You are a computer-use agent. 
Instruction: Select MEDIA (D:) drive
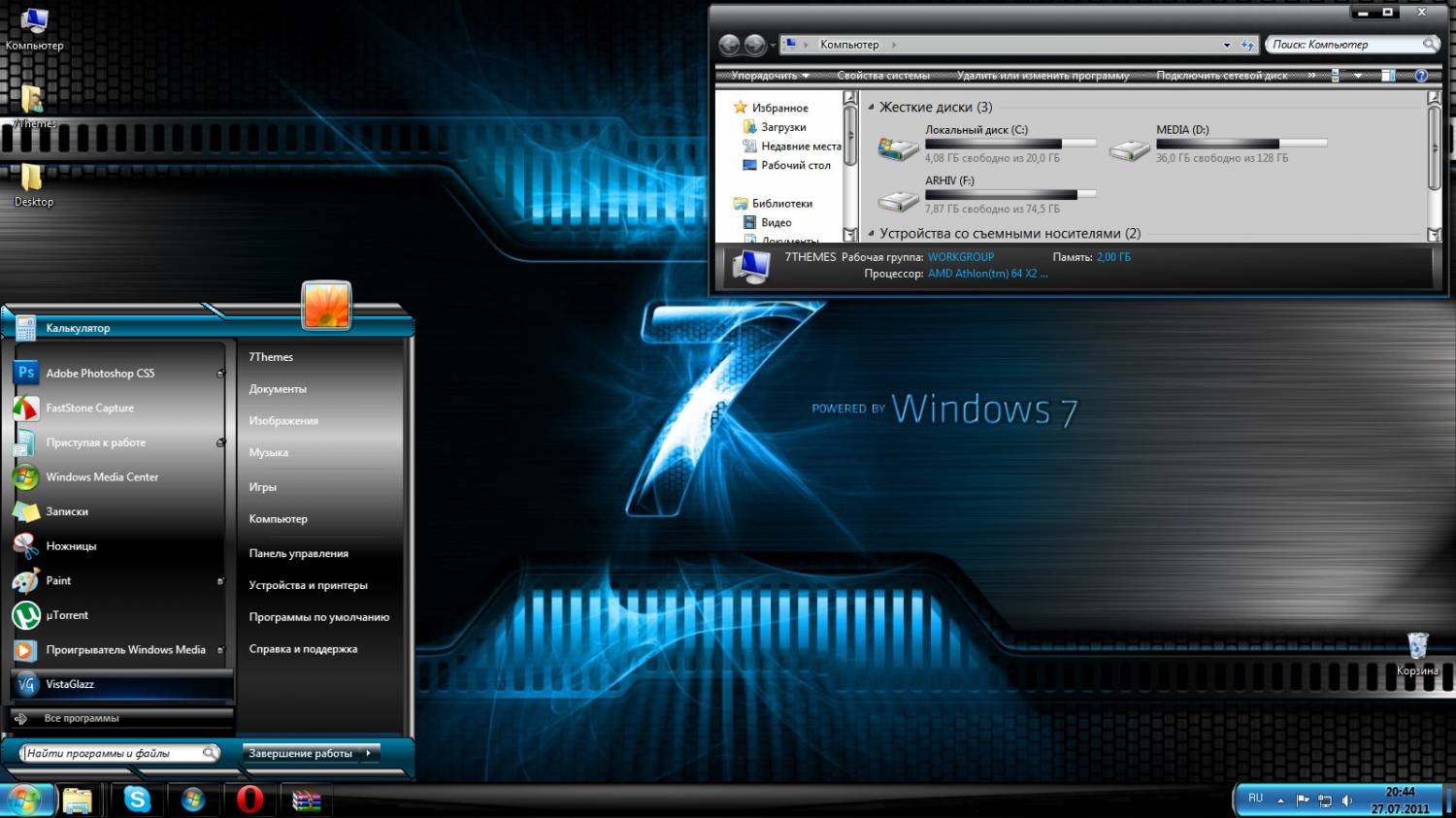point(1218,144)
